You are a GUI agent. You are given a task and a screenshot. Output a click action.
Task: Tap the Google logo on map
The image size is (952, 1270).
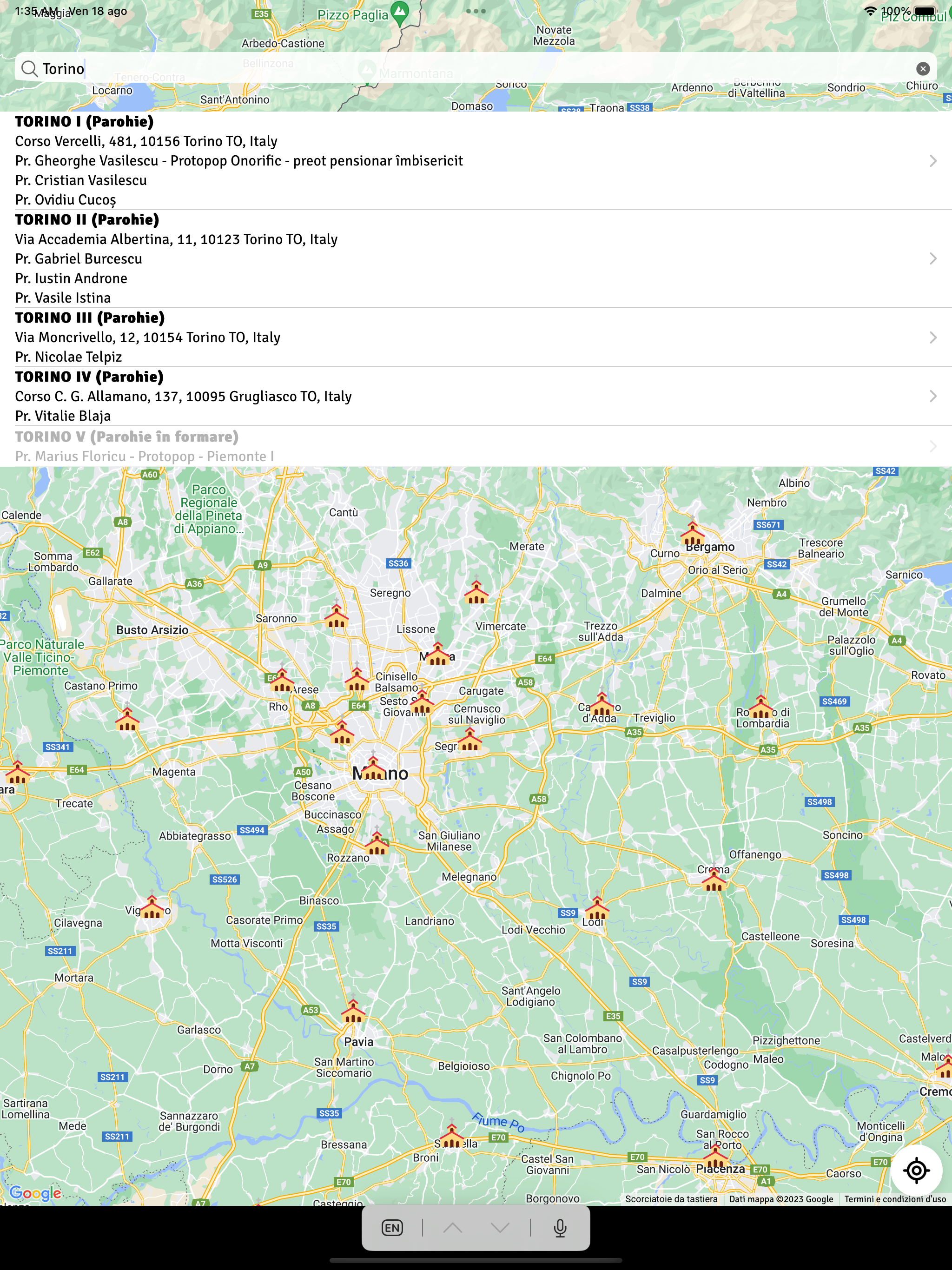[x=35, y=1193]
